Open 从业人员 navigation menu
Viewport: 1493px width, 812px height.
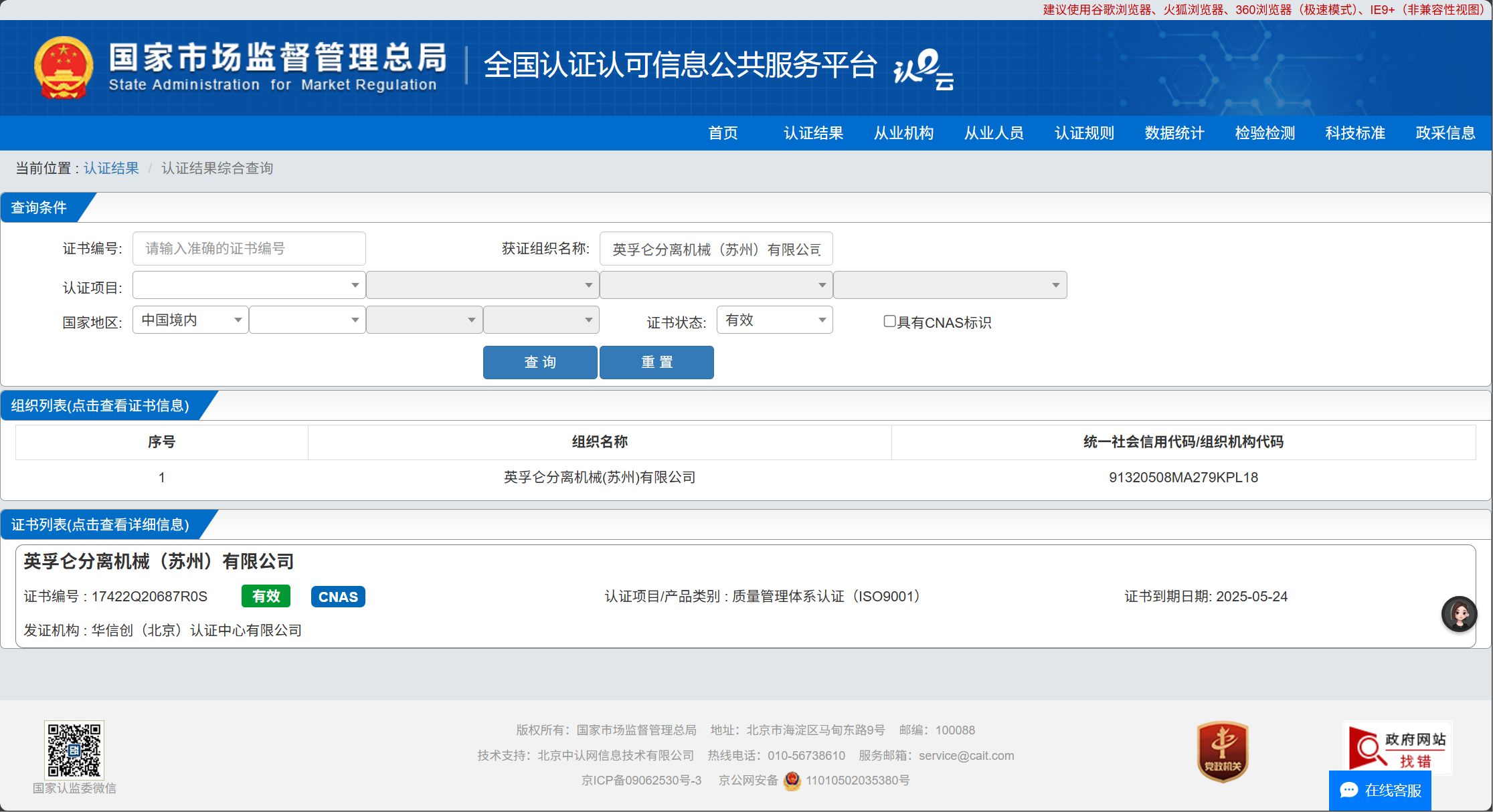[x=994, y=133]
